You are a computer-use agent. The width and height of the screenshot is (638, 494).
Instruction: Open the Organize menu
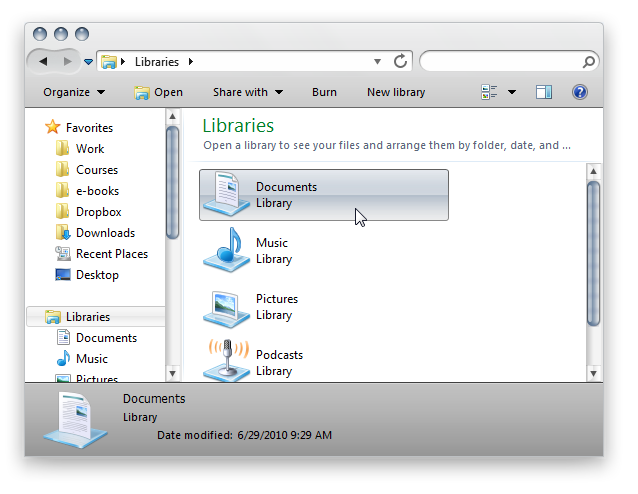(x=74, y=92)
